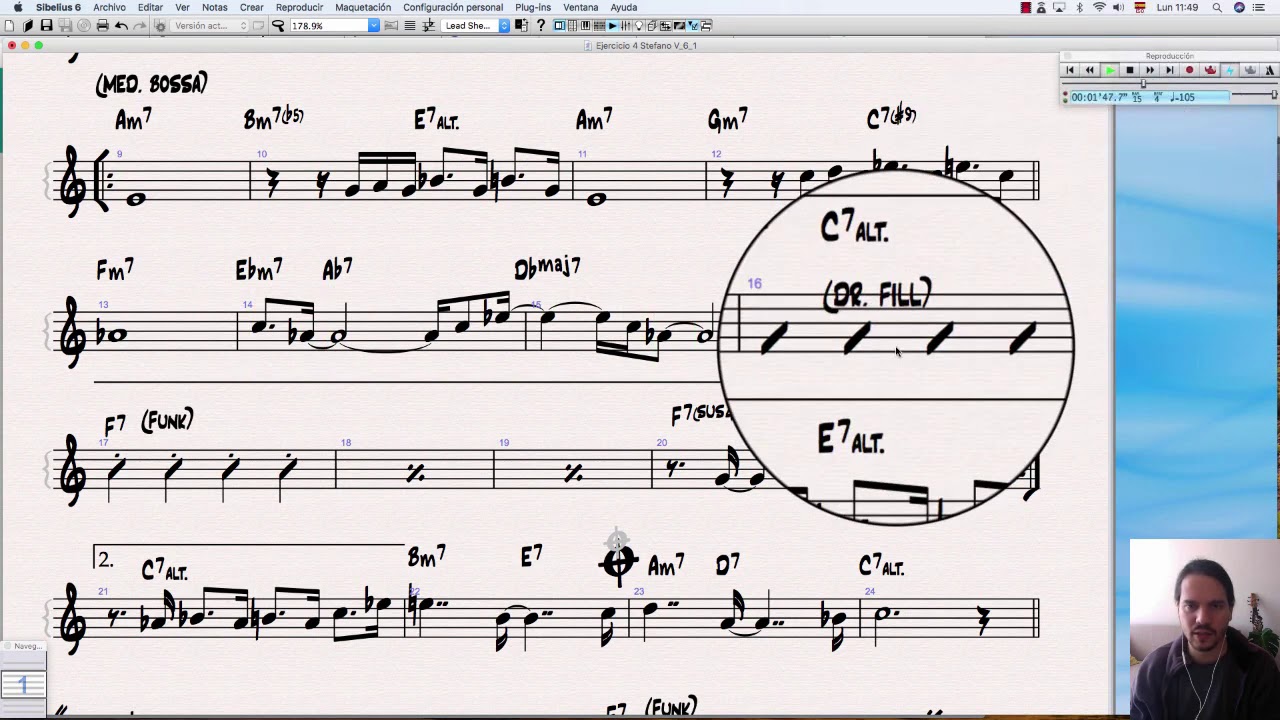Screen dimensions: 1280x720
Task: Open the Wi-Fi menu bar icon
Action: pyautogui.click(x=1099, y=7)
